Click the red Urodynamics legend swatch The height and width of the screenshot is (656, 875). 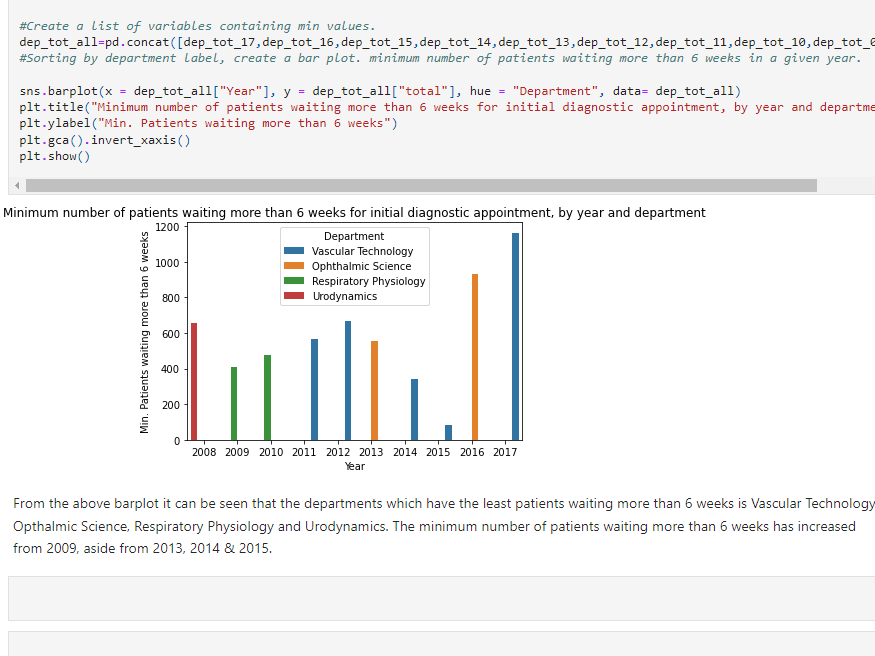click(295, 297)
